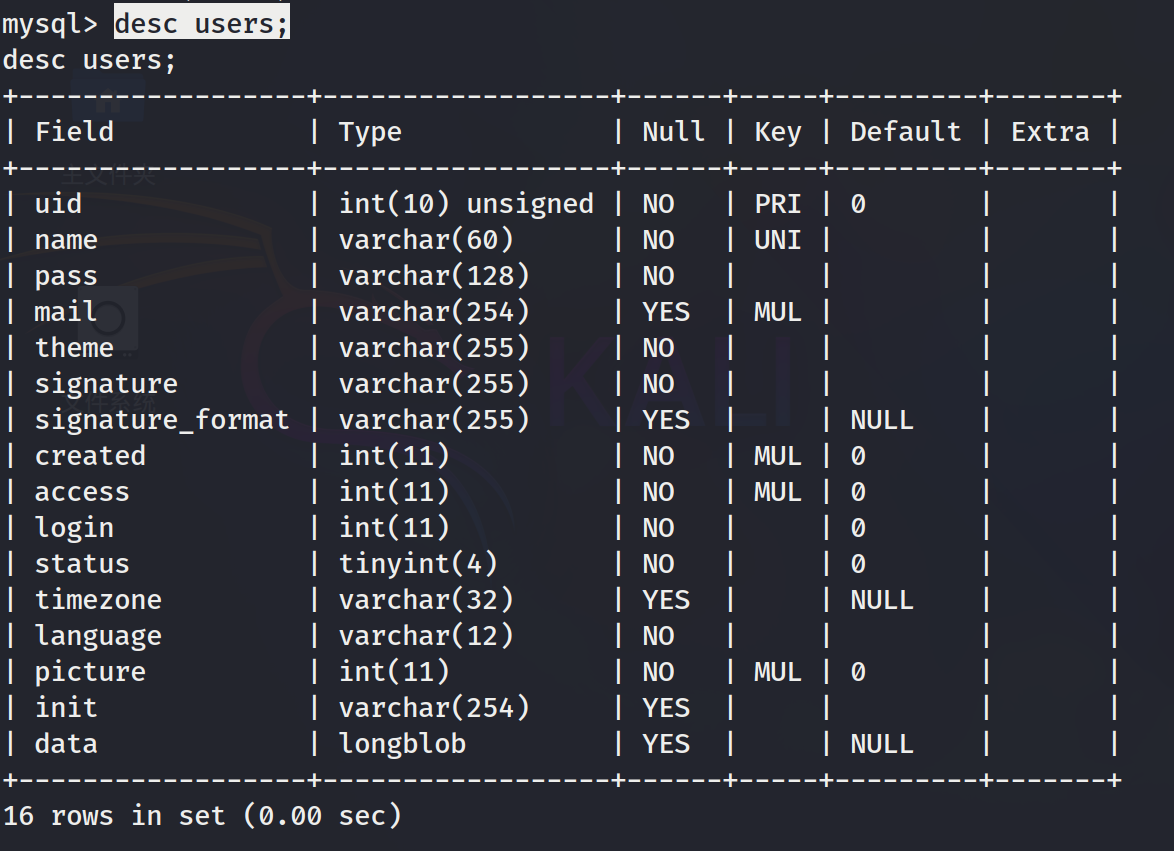Click the "Extra" column header

click(x=1050, y=132)
